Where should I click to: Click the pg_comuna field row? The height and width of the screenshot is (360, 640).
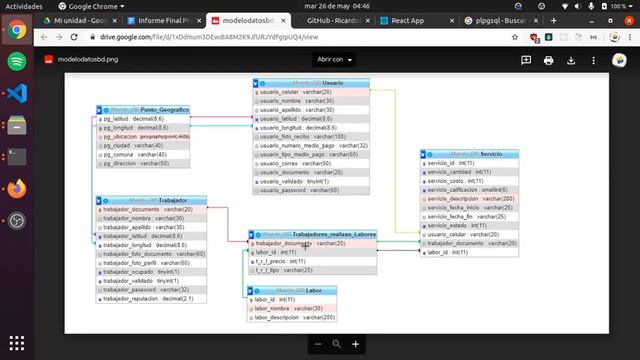click(143, 155)
